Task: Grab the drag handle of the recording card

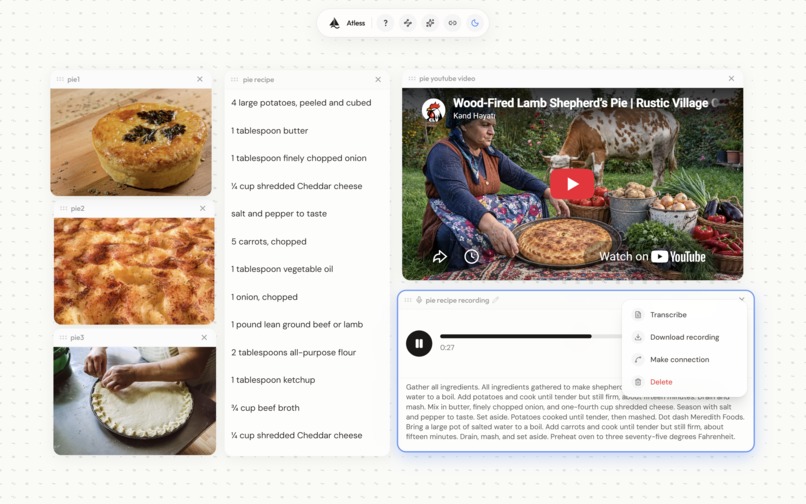Action: tap(408, 300)
